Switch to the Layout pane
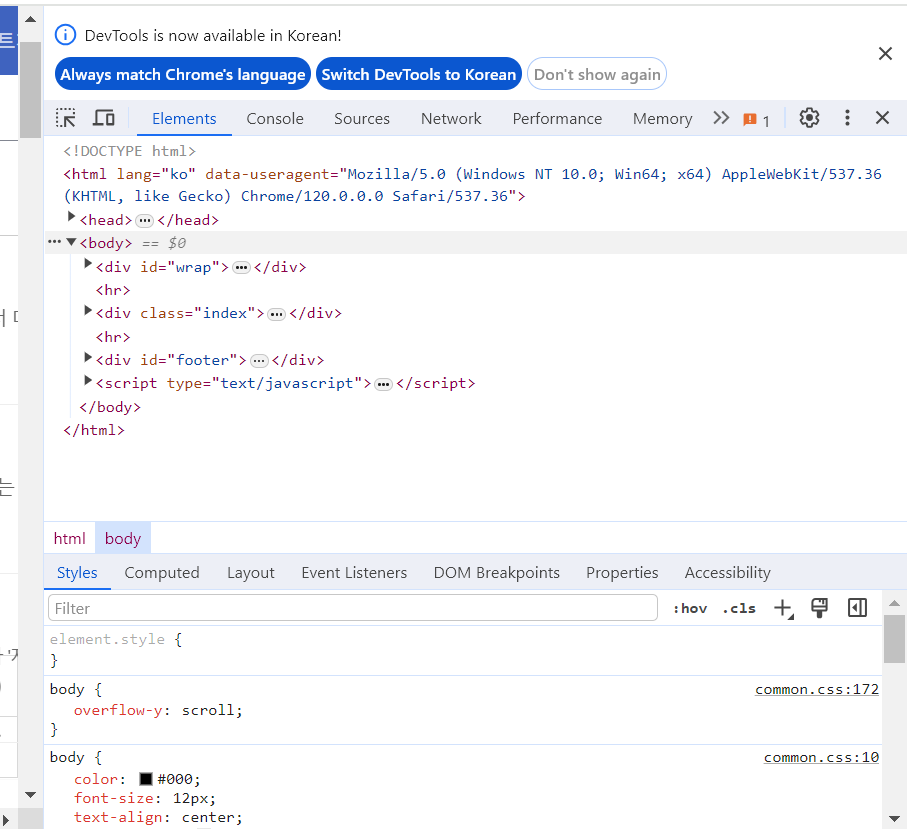Image resolution: width=907 pixels, height=829 pixels. [x=250, y=573]
